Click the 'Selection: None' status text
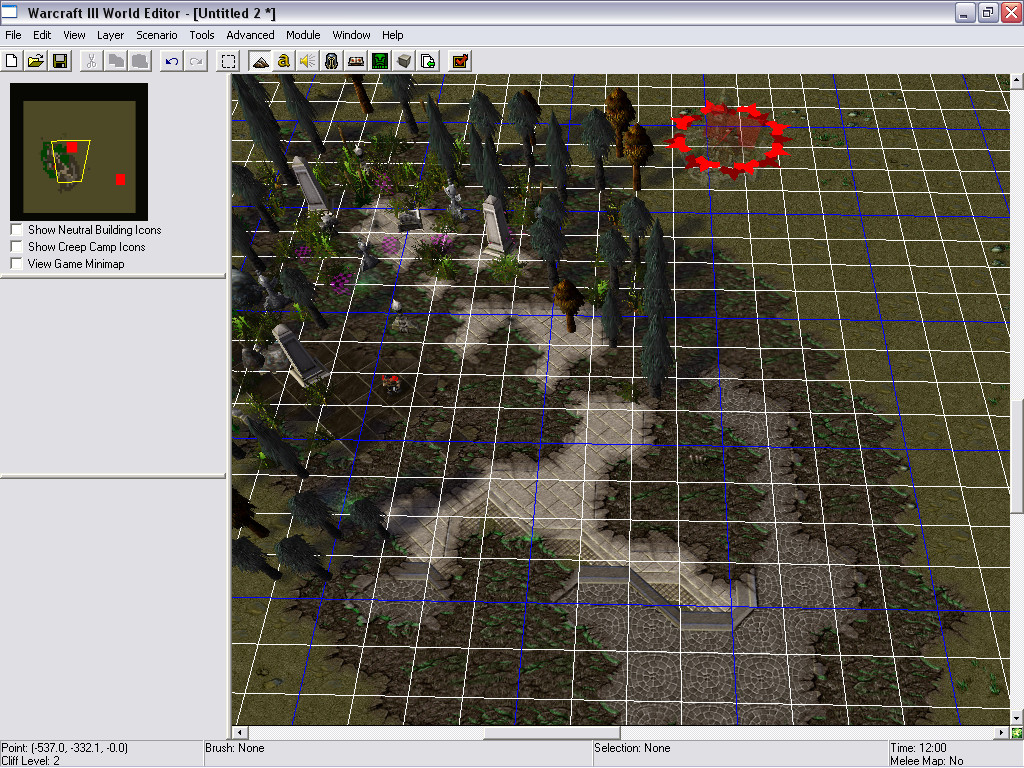Viewport: 1024px width, 768px height. [632, 748]
